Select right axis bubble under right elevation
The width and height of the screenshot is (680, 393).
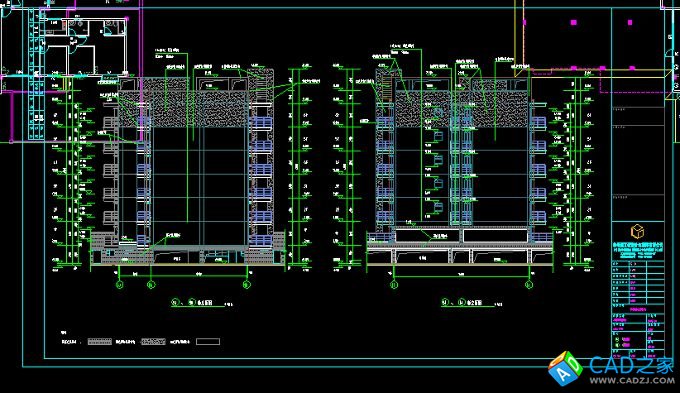529,285
